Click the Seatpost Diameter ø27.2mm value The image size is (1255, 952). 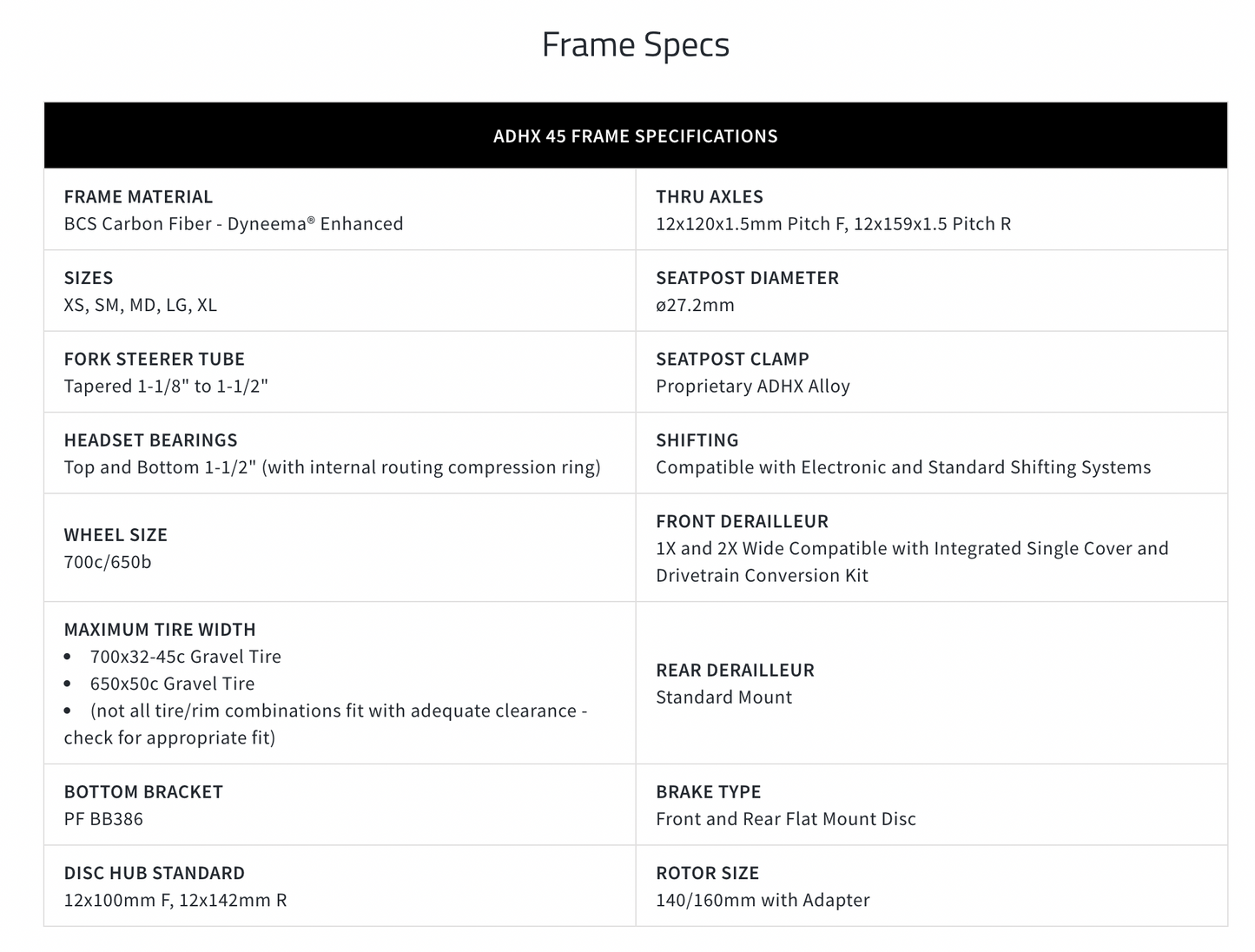[x=695, y=305]
